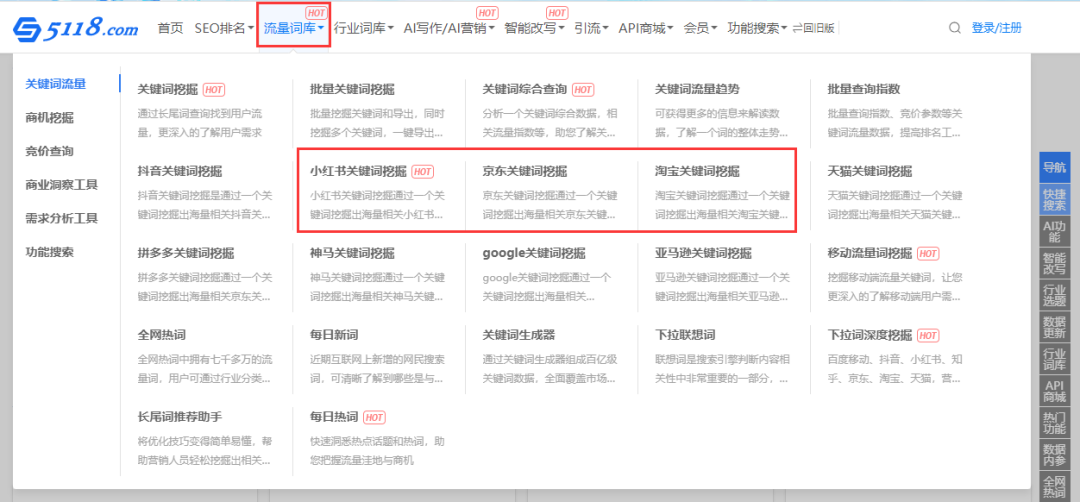Click 智能改写 in right floating bar

[x=1054, y=263]
